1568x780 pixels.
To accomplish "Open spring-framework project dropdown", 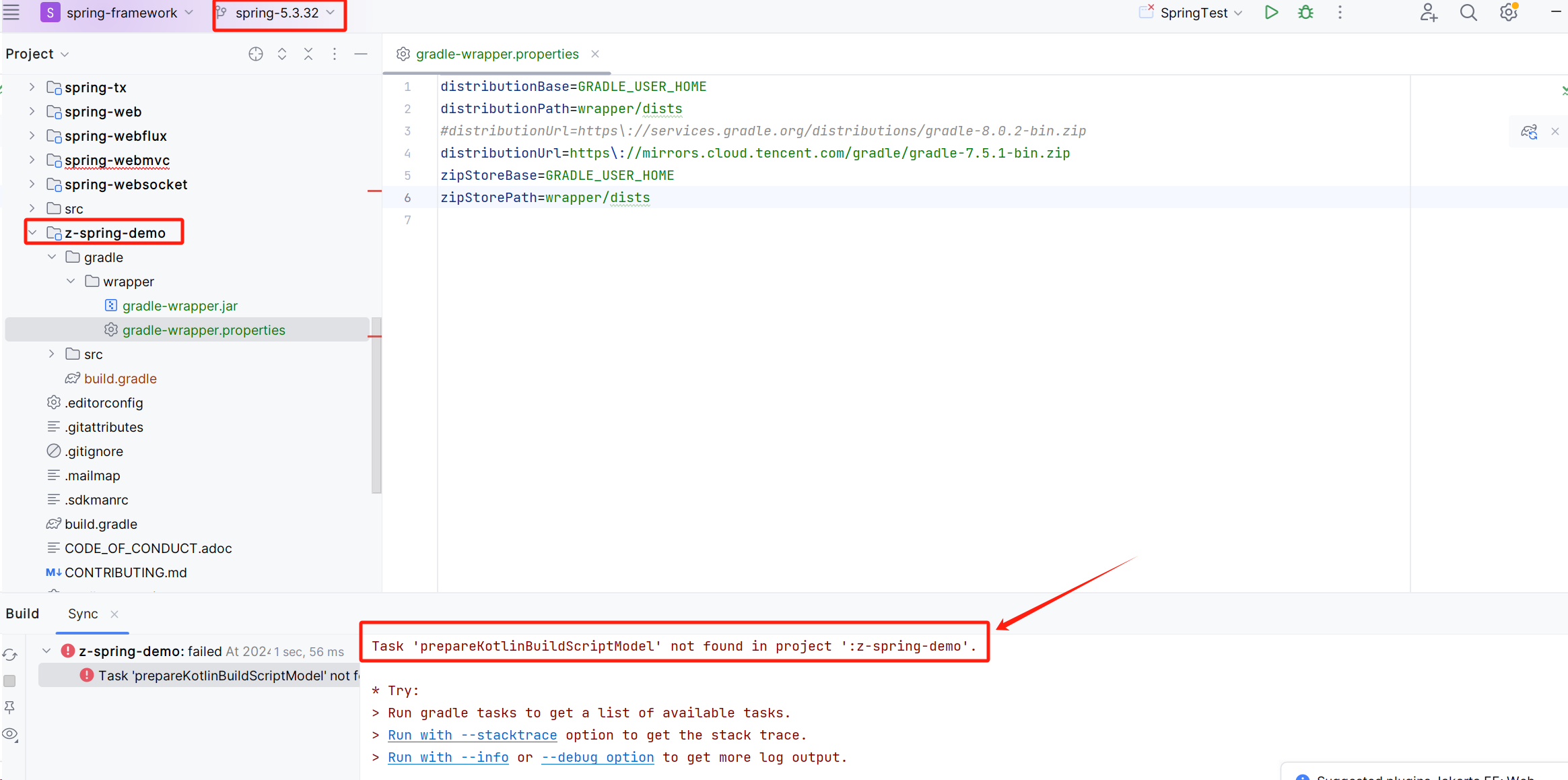I will click(118, 13).
